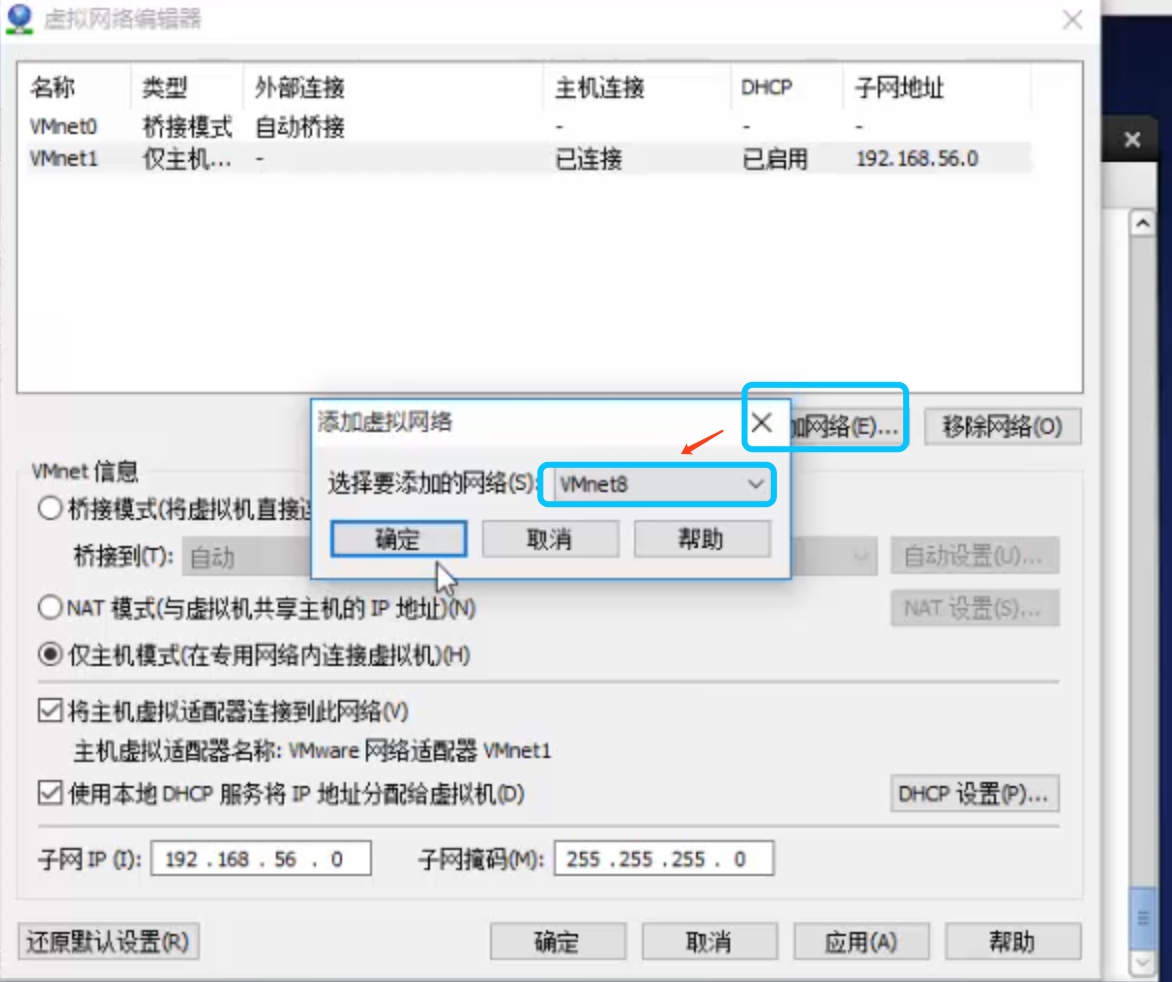
Task: Click the 仅主机... type cell of VMnet1
Action: point(187,159)
